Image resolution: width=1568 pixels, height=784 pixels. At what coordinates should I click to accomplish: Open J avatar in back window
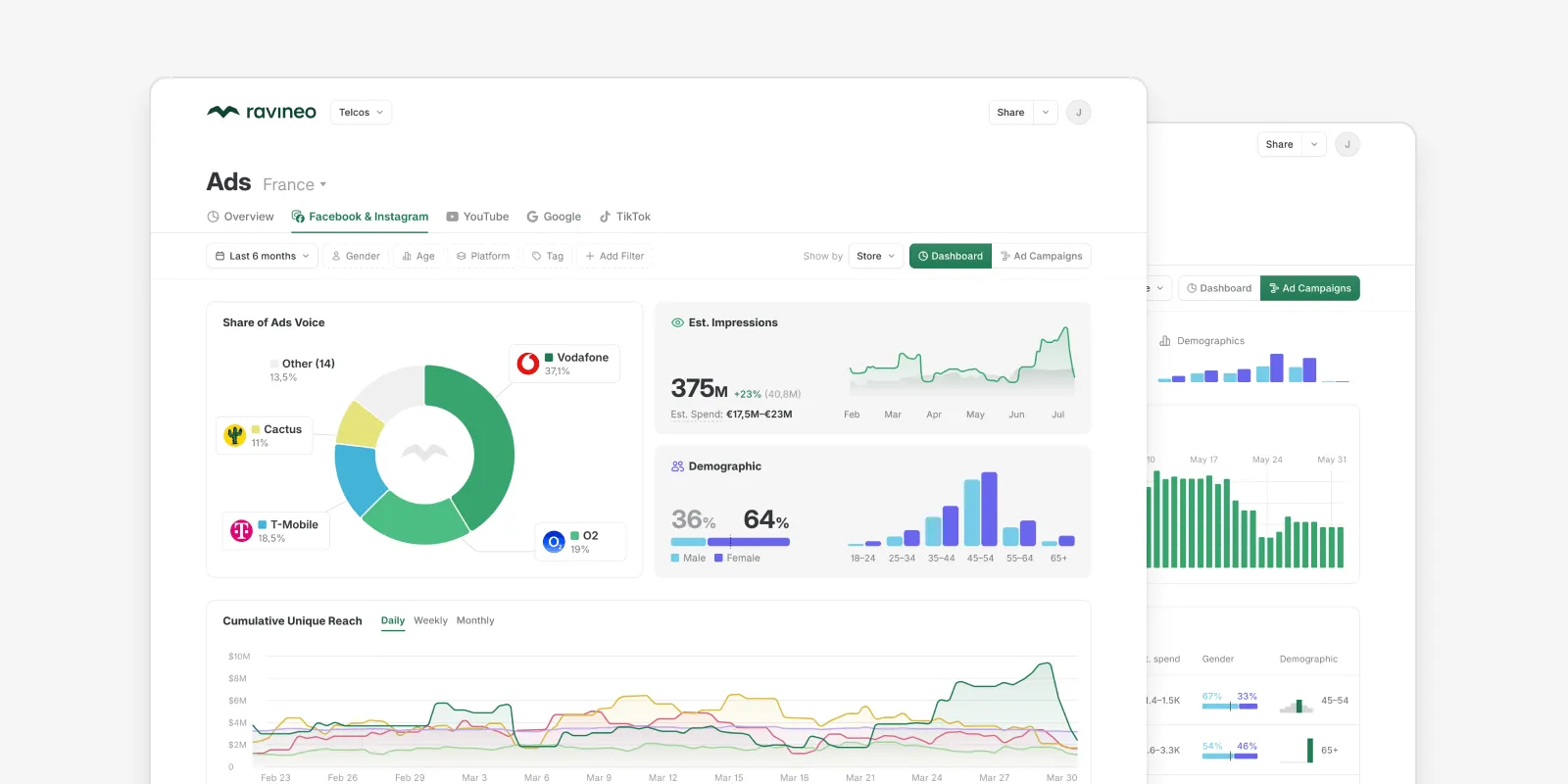(1347, 144)
